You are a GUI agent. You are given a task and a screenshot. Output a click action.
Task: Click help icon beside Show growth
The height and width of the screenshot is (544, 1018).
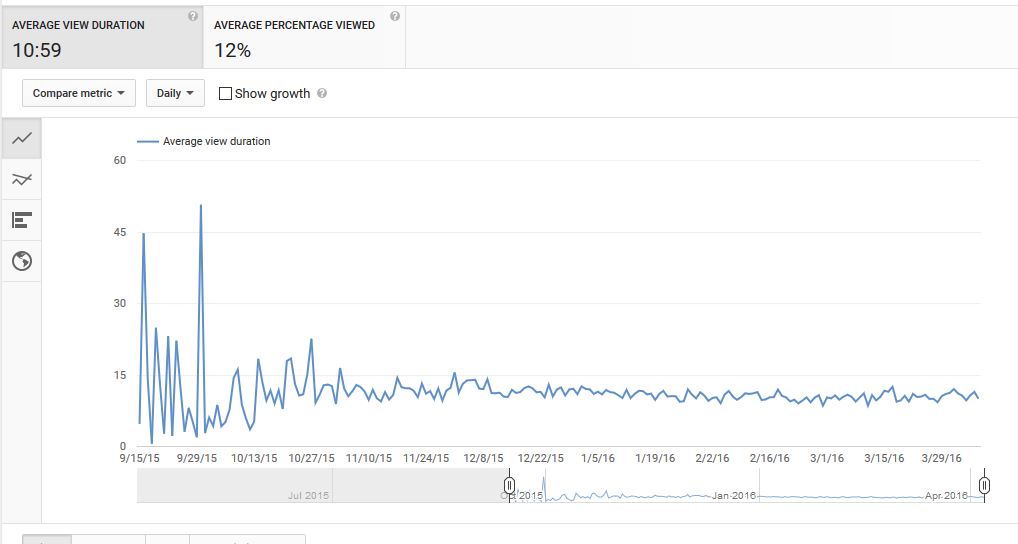tap(322, 94)
